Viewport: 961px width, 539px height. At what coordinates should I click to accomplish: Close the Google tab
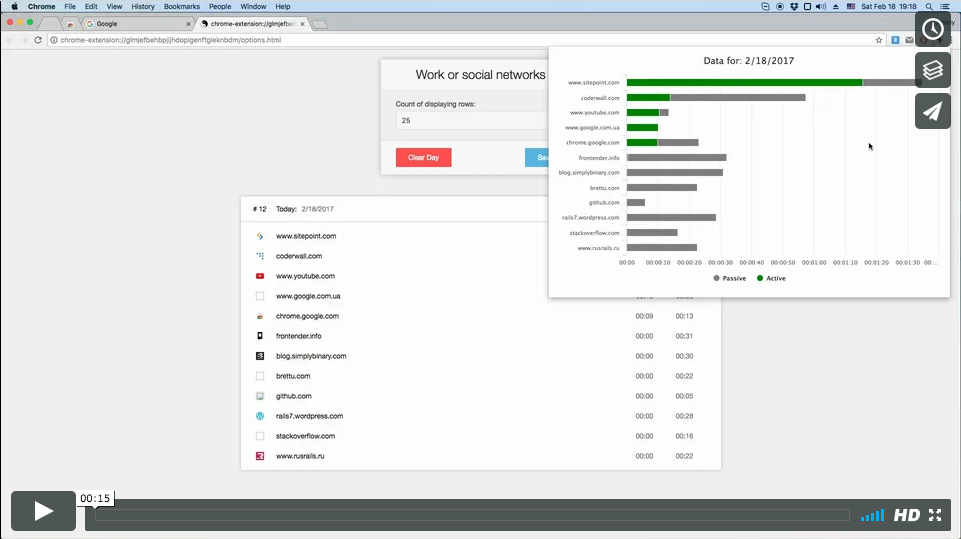coord(188,24)
